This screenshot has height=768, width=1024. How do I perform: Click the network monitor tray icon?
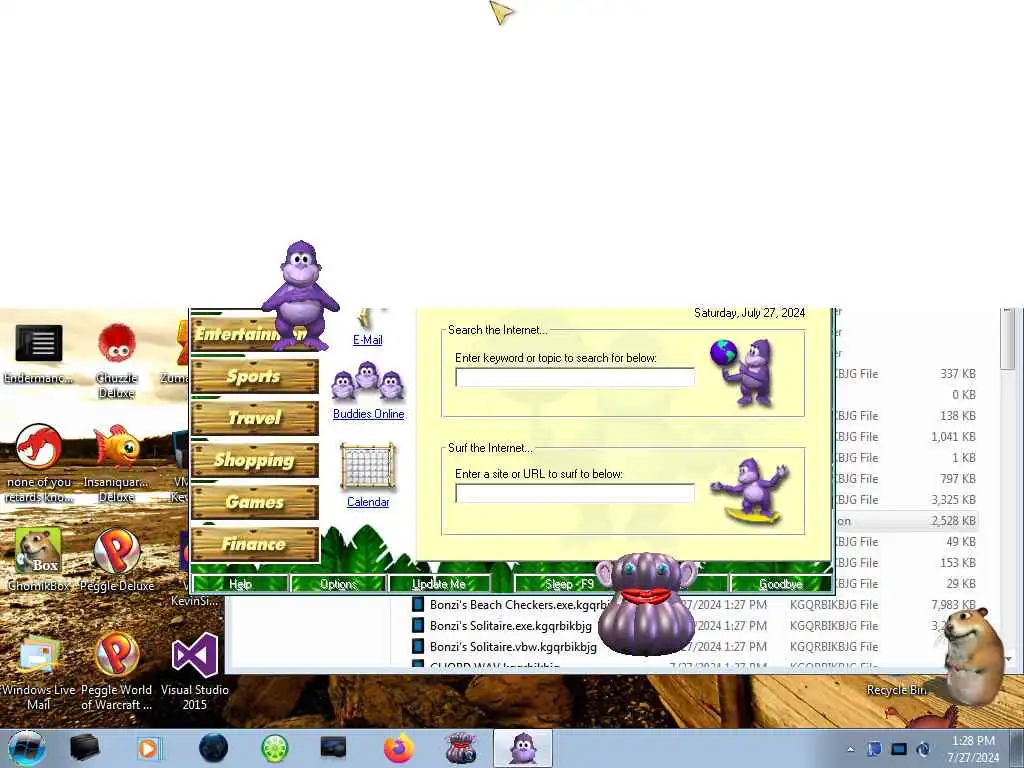(x=899, y=749)
